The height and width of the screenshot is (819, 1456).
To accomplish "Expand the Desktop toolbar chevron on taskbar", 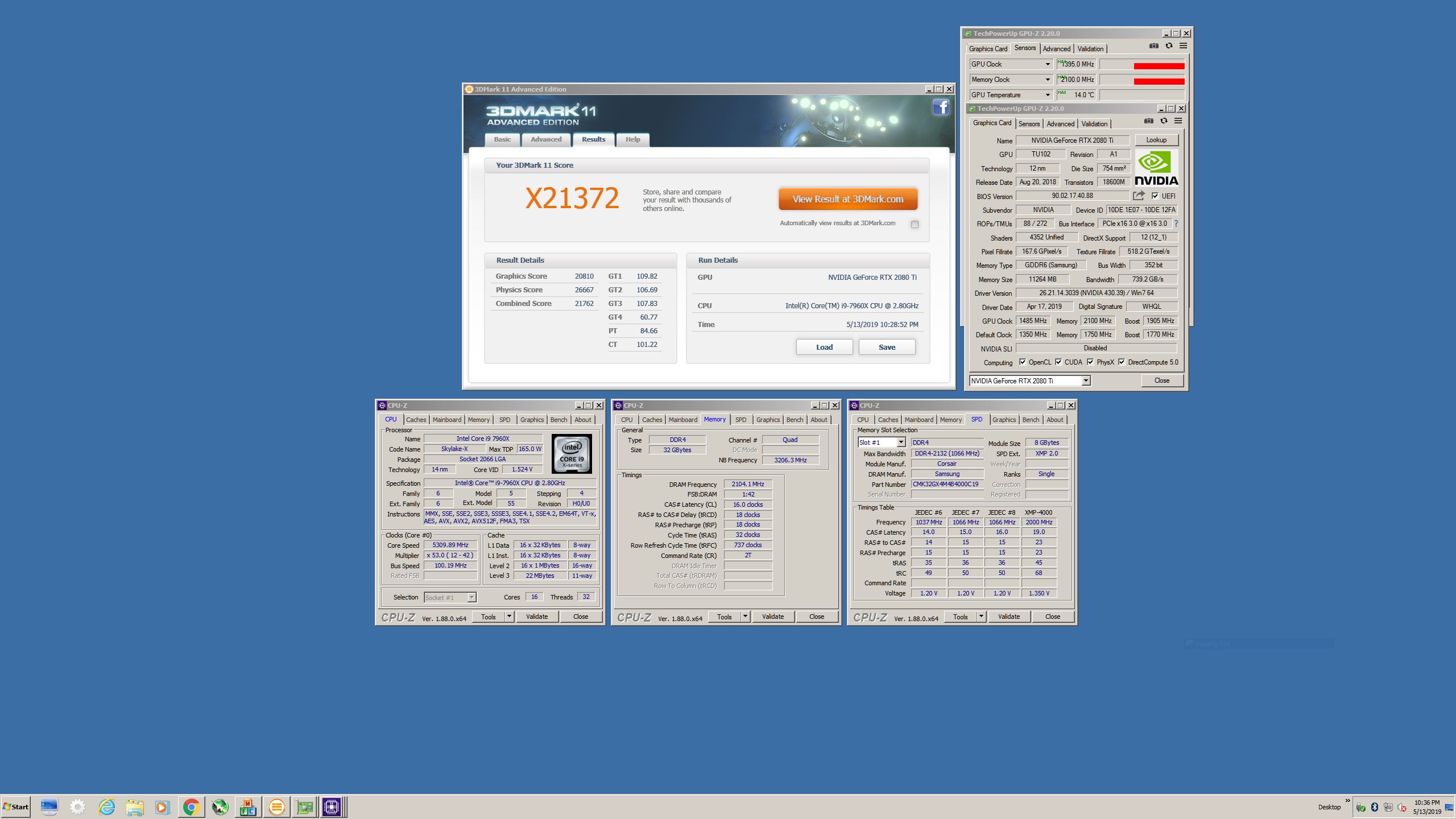I will (1347, 801).
